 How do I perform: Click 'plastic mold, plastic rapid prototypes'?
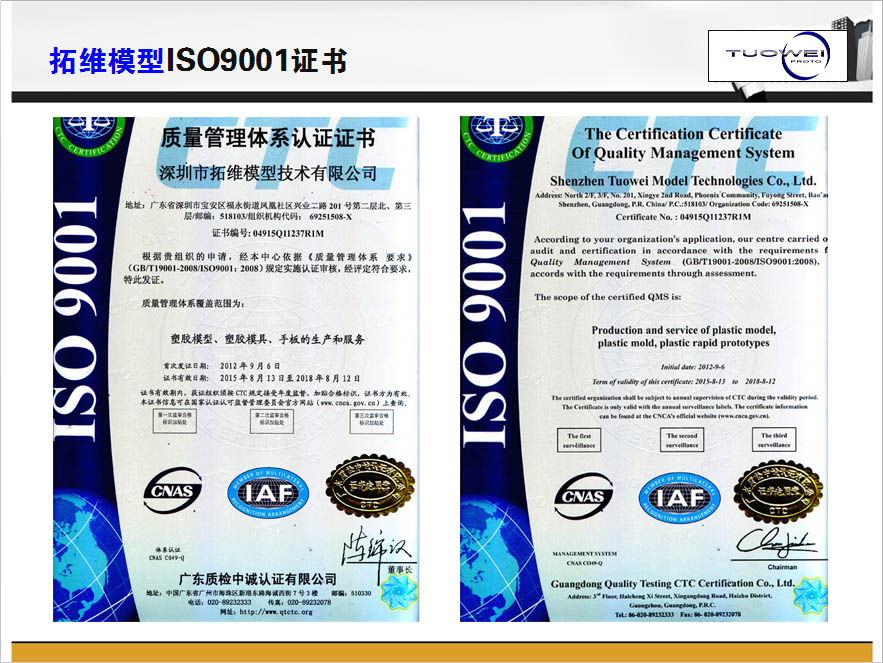[684, 343]
